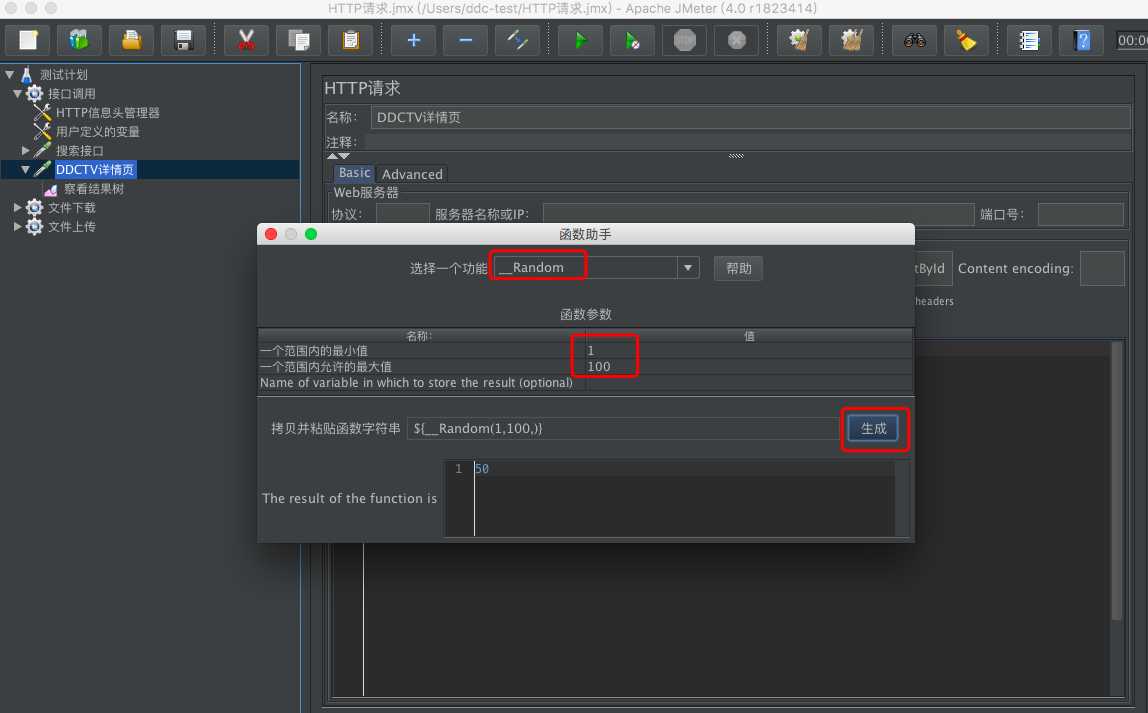Select 用户定义的变量 in the tree

[97, 132]
